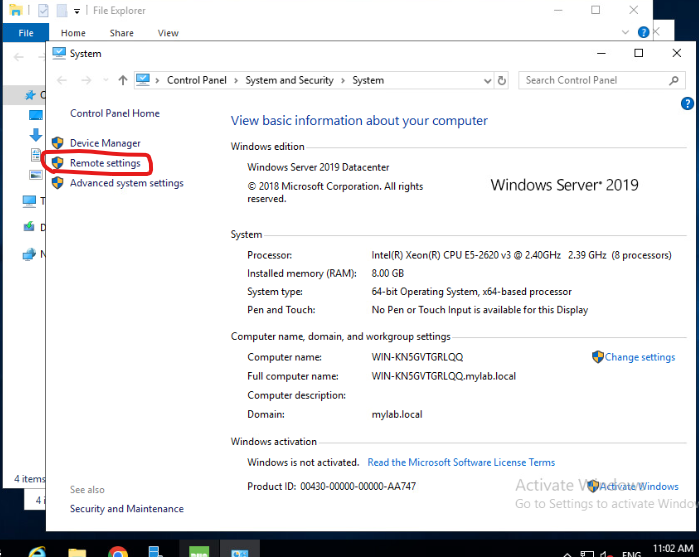
Task: Select This PC icon in File Explorer
Action: tap(29, 201)
